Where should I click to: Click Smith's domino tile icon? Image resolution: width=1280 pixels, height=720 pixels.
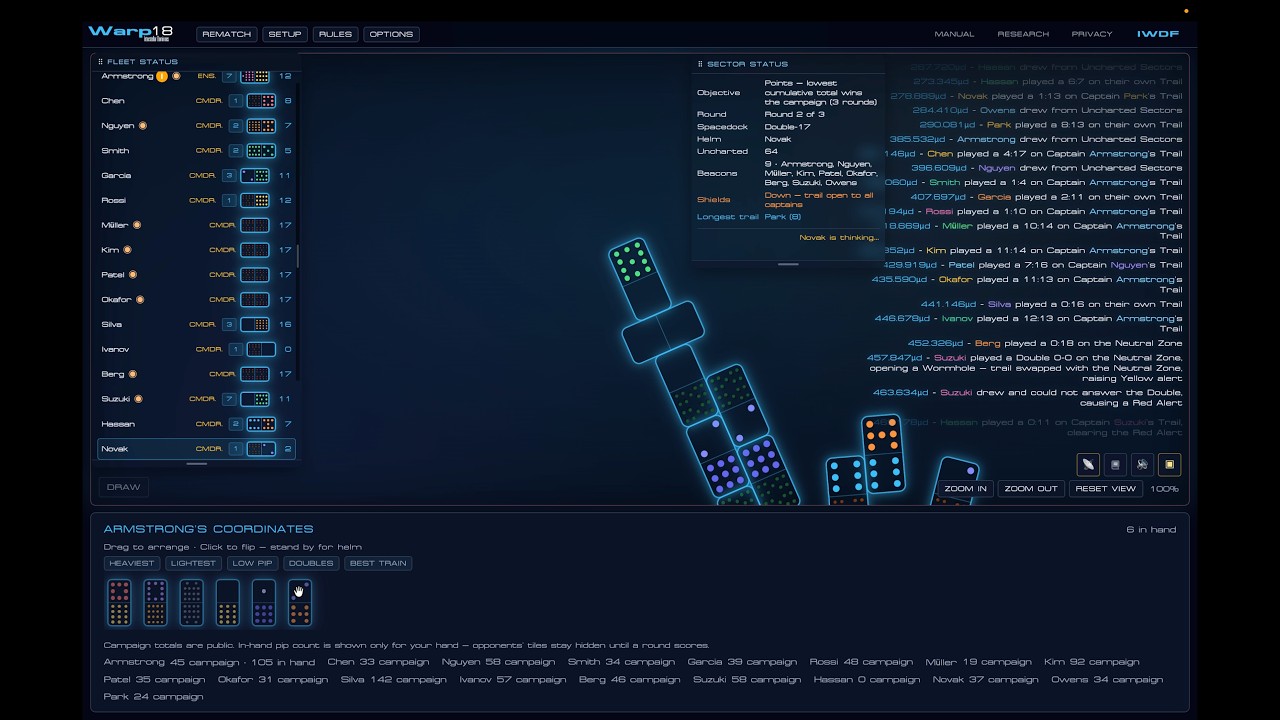(x=261, y=151)
